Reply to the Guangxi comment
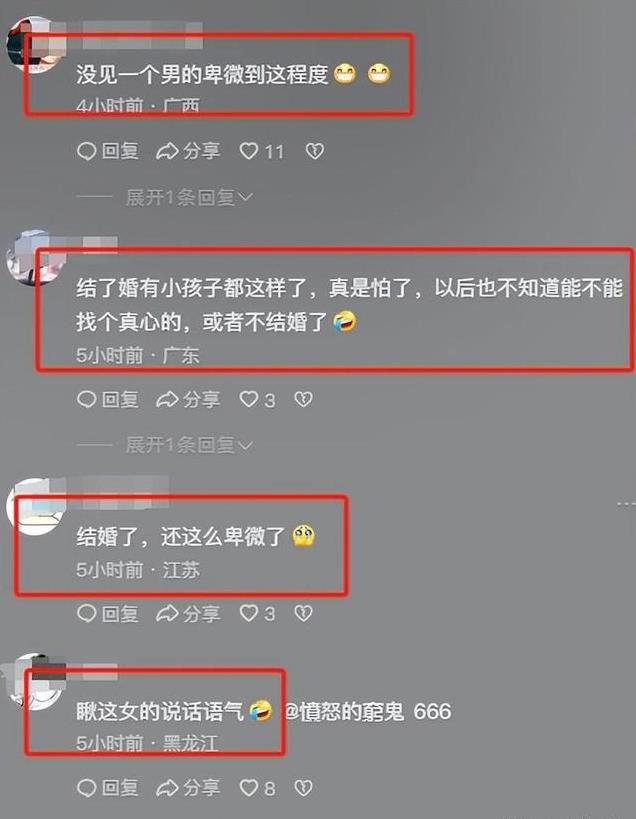The width and height of the screenshot is (636, 819). coord(108,151)
